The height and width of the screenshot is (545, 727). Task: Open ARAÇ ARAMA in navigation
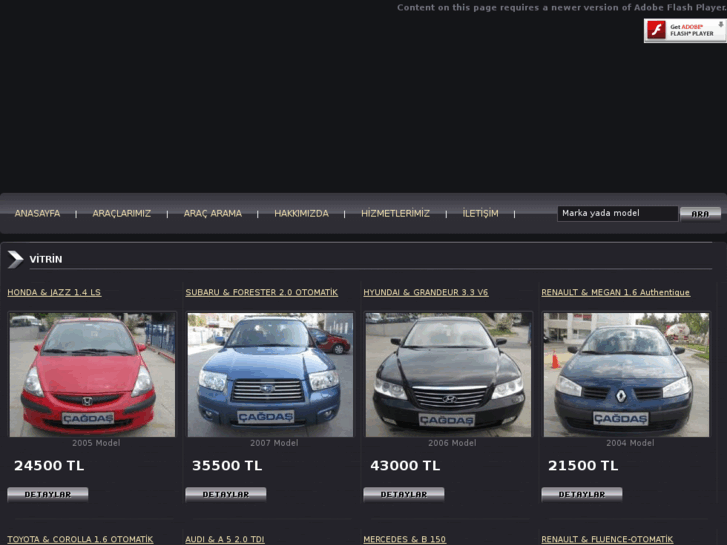tap(213, 213)
